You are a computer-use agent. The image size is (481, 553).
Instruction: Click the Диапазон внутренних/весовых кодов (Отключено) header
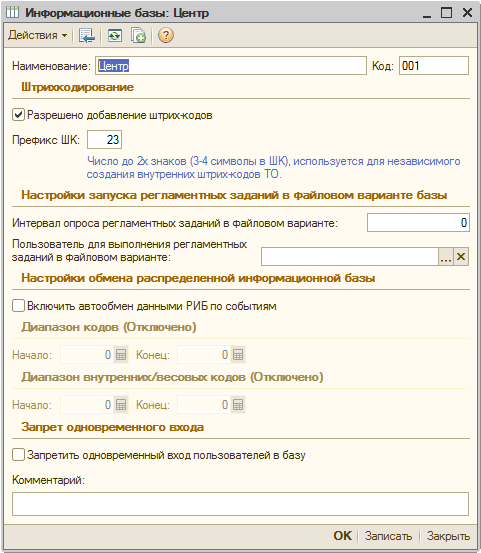pyautogui.click(x=172, y=377)
